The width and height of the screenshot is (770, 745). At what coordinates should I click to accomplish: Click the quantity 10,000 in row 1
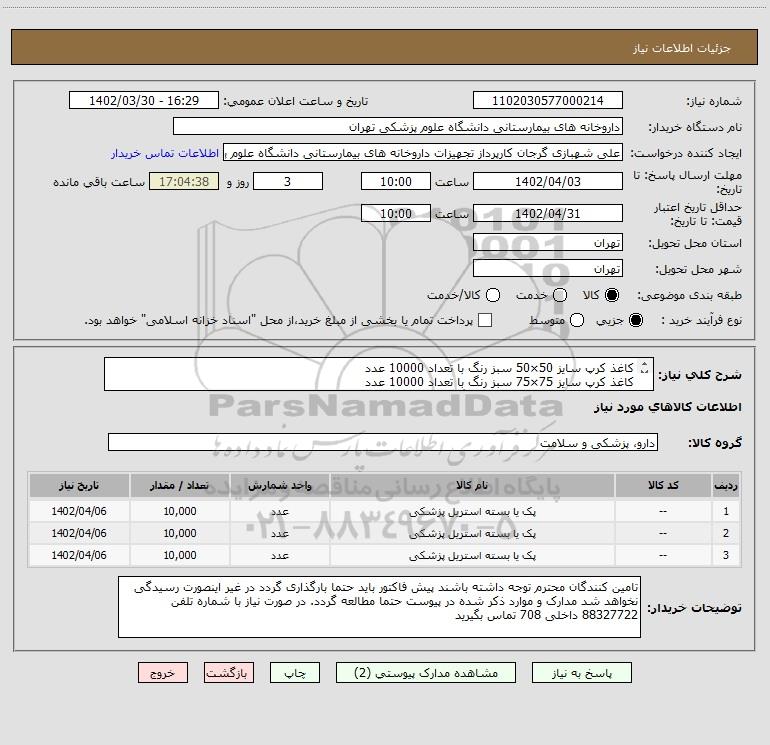[x=180, y=511]
